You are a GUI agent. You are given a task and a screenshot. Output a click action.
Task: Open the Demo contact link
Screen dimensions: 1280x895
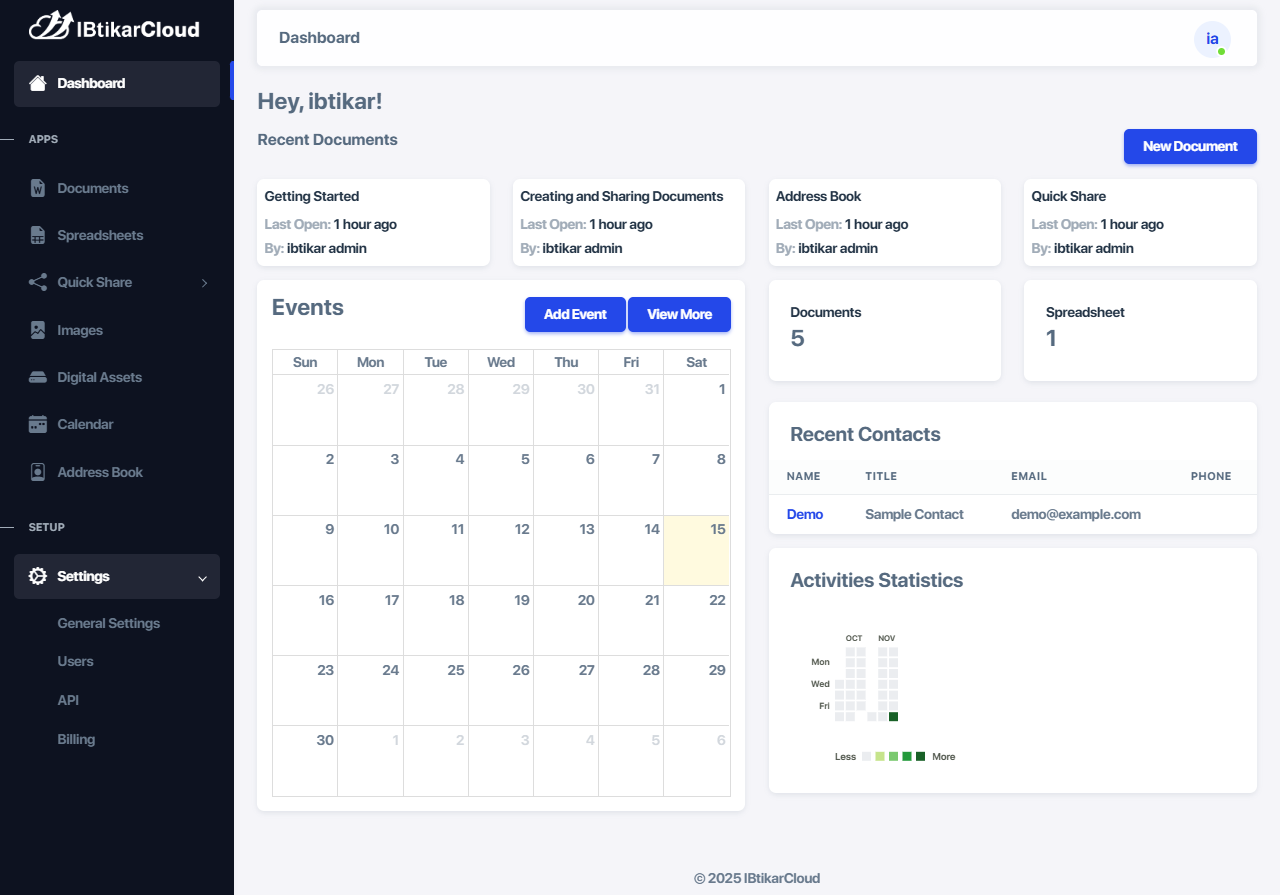805,514
